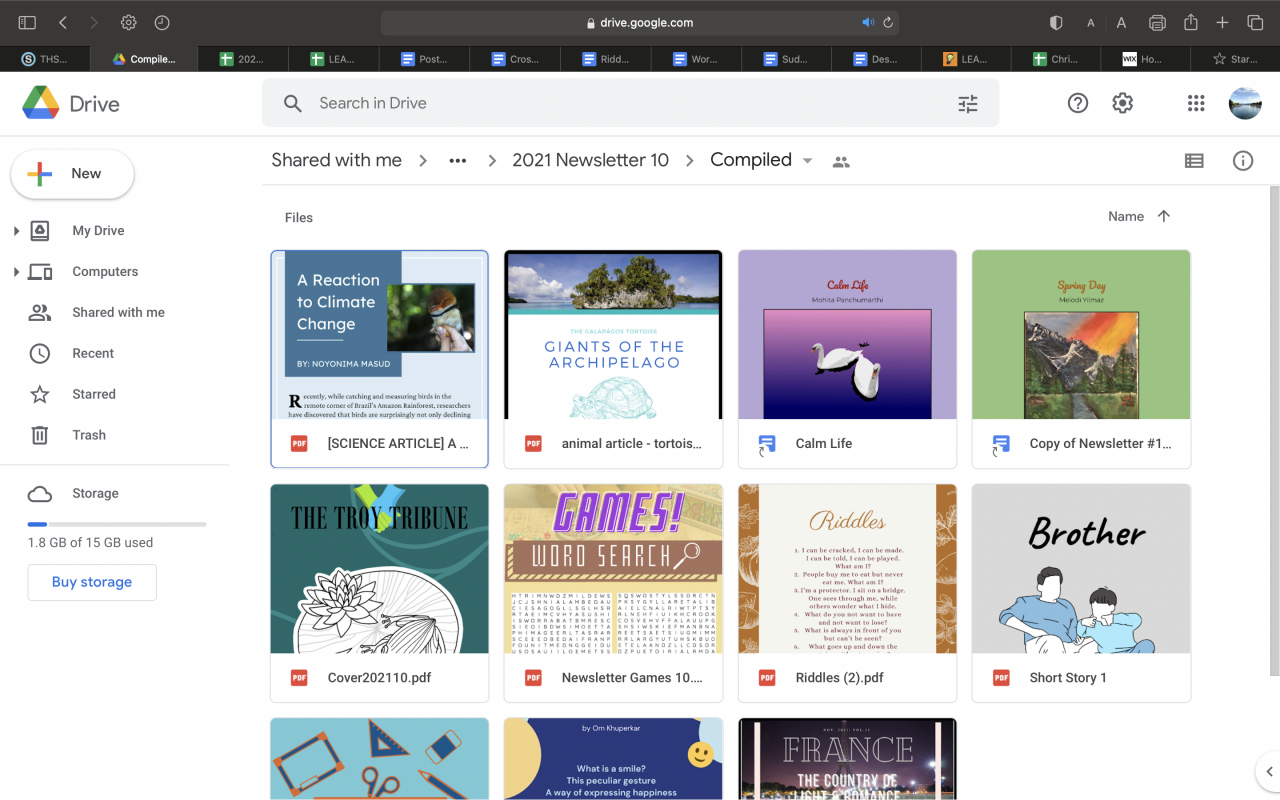
Task: Open search options filter icon
Action: coord(967,103)
